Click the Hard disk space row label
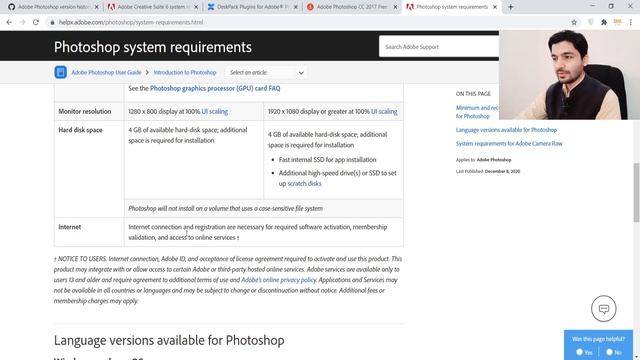Screen dimensions: 640x360 pyautogui.click(x=80, y=130)
